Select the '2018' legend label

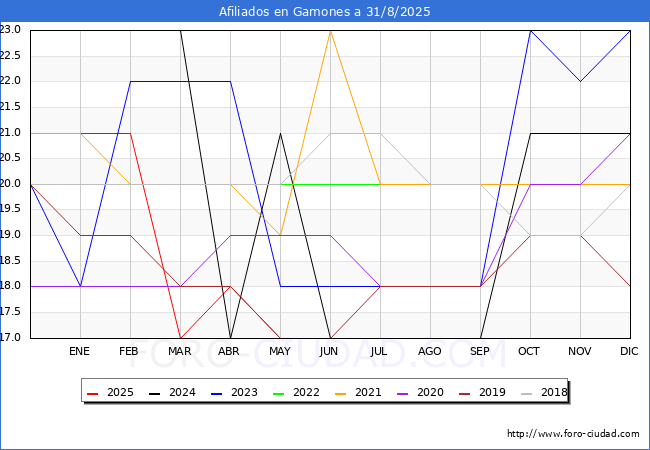click(554, 392)
